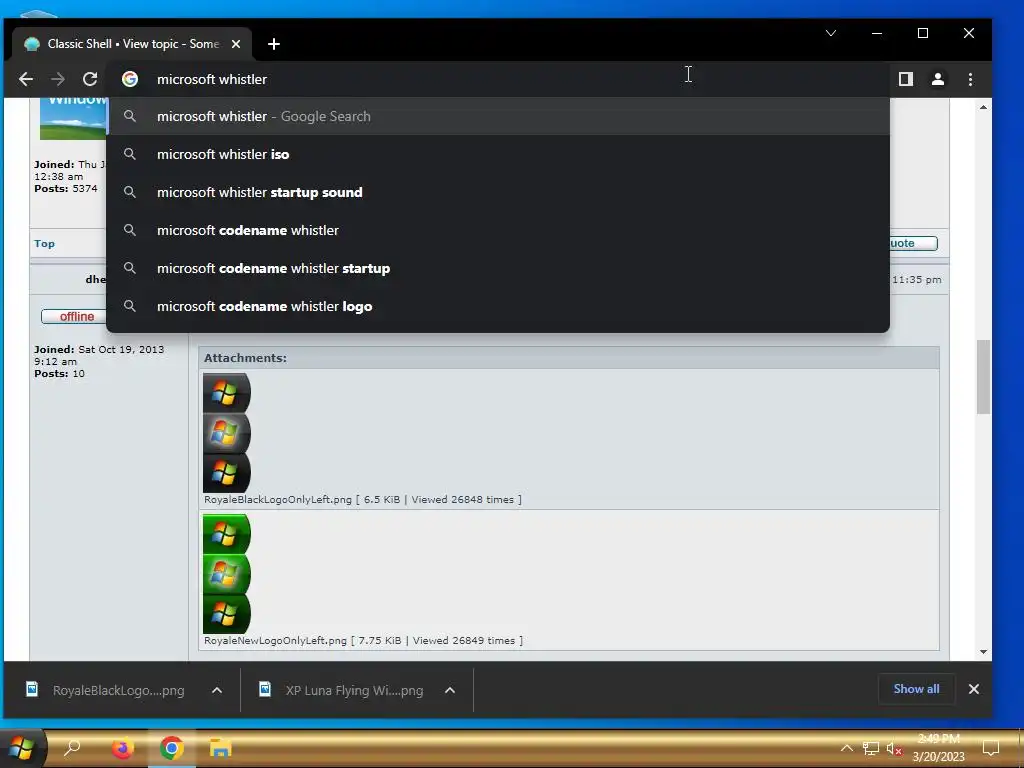Open the Chrome profile icon

pos(938,79)
